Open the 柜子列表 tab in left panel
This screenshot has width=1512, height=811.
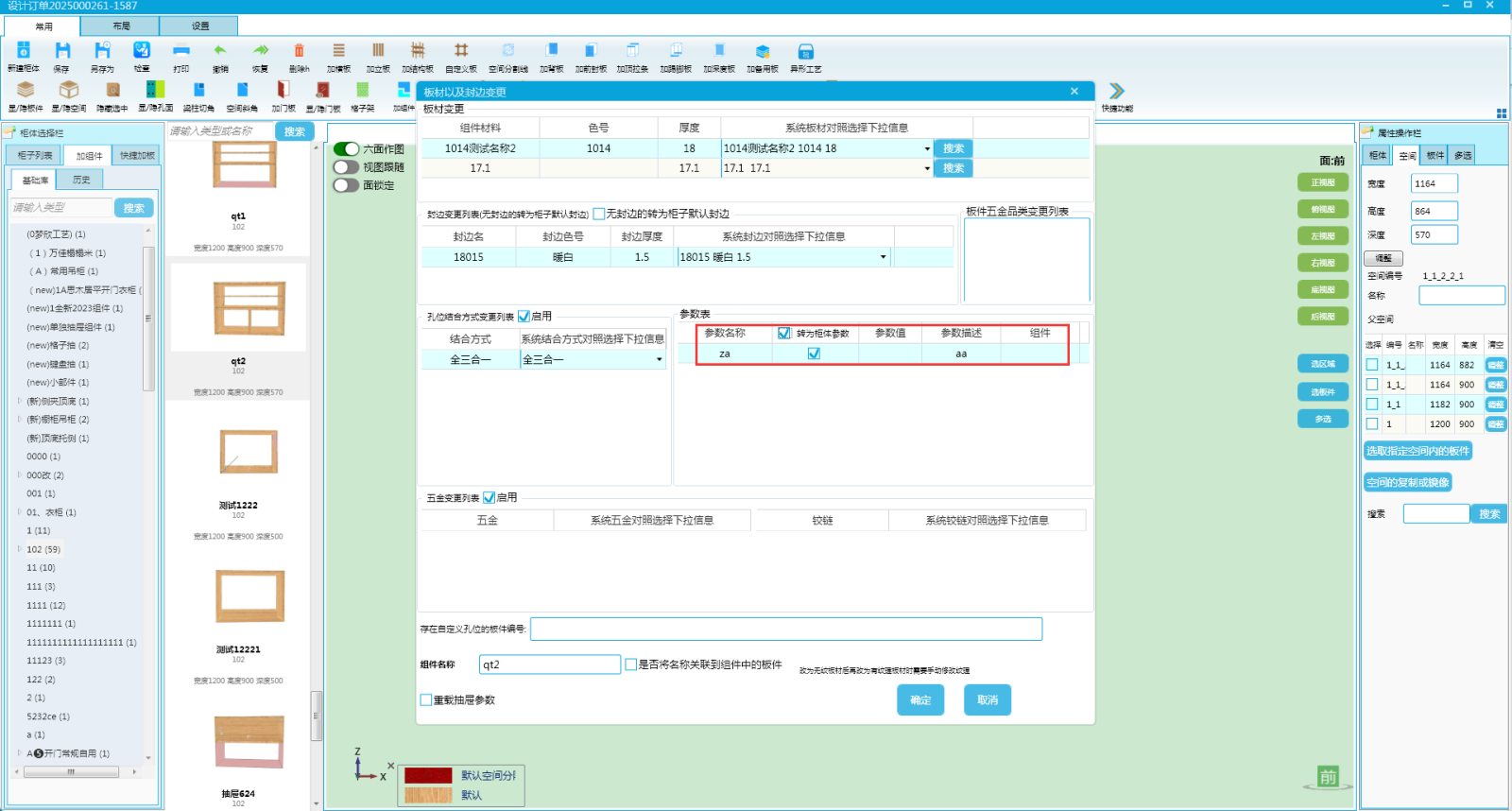pos(35,155)
